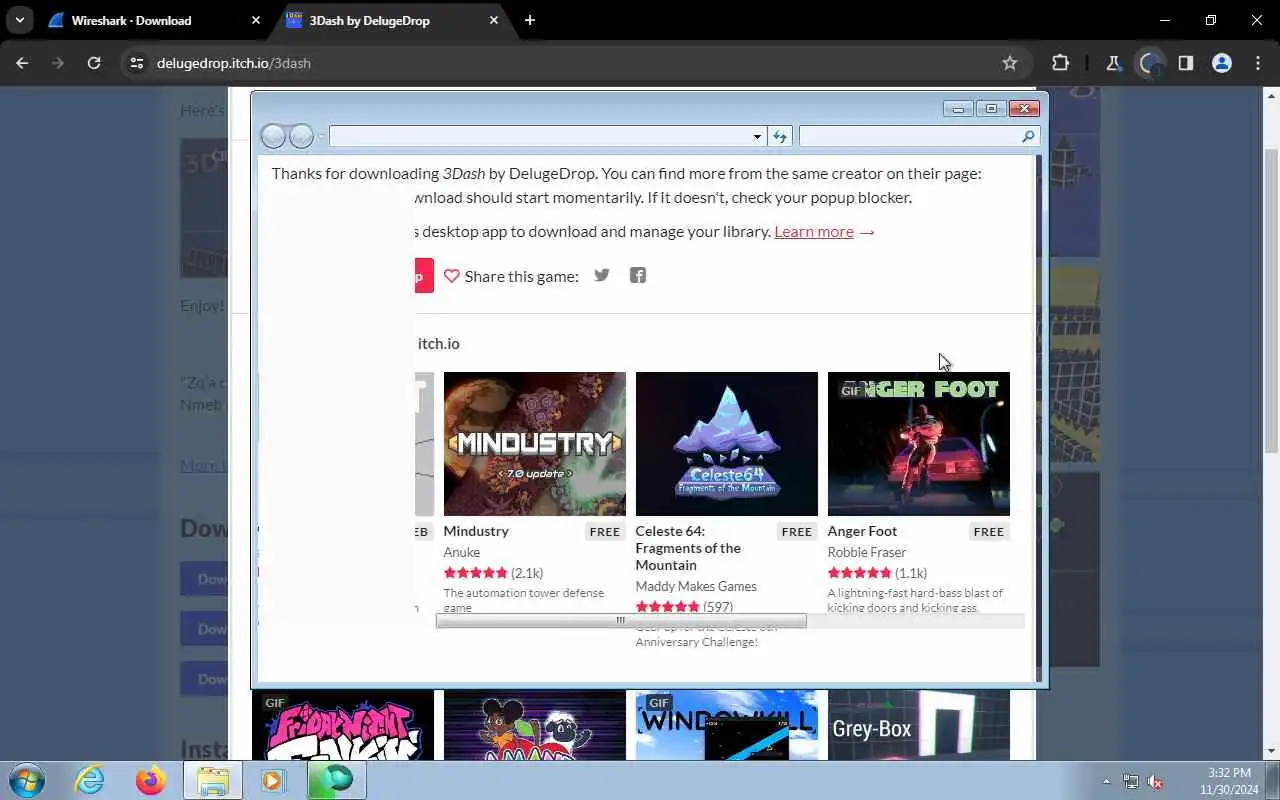Click the taskbar clock showing 3:32 PM
The width and height of the screenshot is (1280, 800).
tap(1229, 781)
